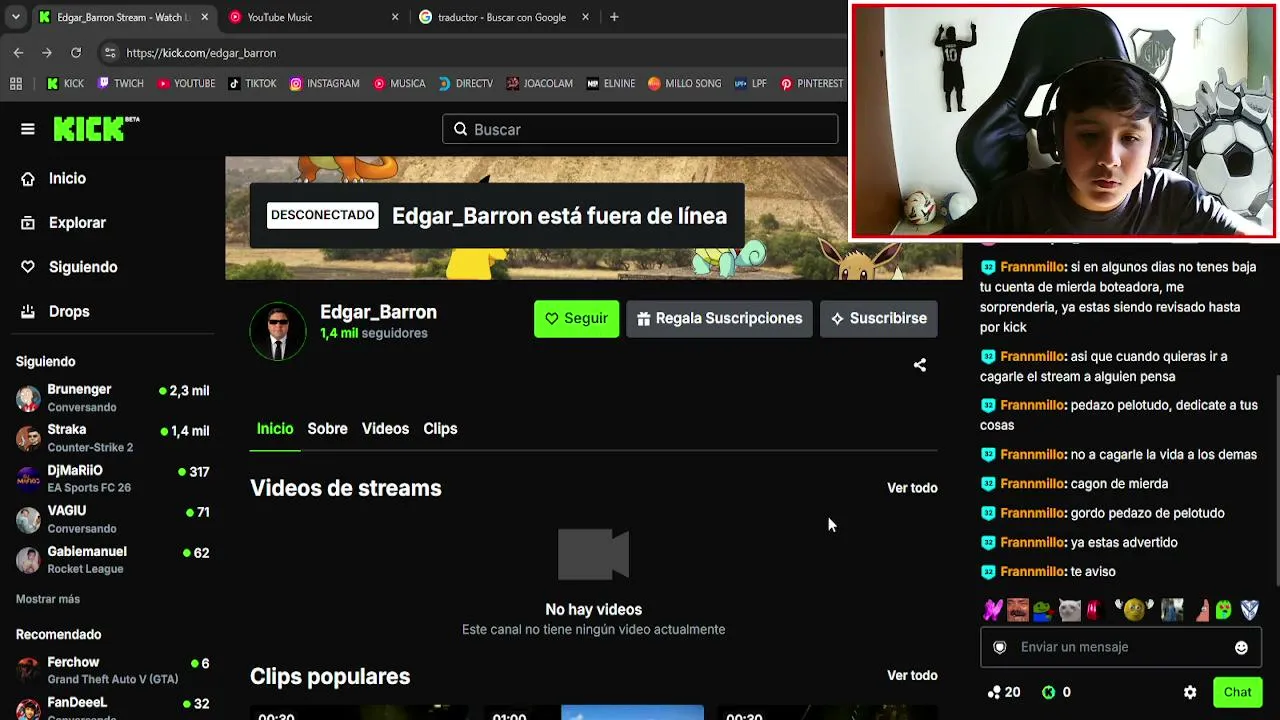Image resolution: width=1280 pixels, height=720 pixels.
Task: Select the Inicio channel tab
Action: (x=275, y=428)
